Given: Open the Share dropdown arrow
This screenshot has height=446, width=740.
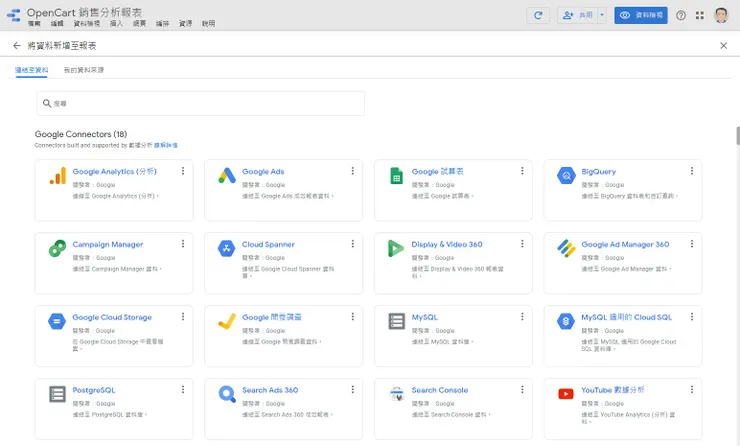Looking at the screenshot, I should pos(602,15).
